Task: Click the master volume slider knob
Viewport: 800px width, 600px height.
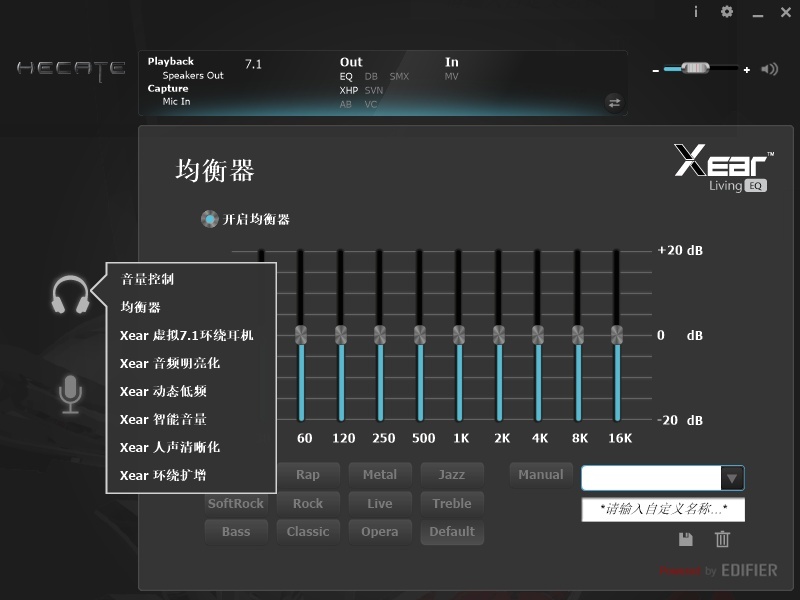Action: pyautogui.click(x=695, y=68)
